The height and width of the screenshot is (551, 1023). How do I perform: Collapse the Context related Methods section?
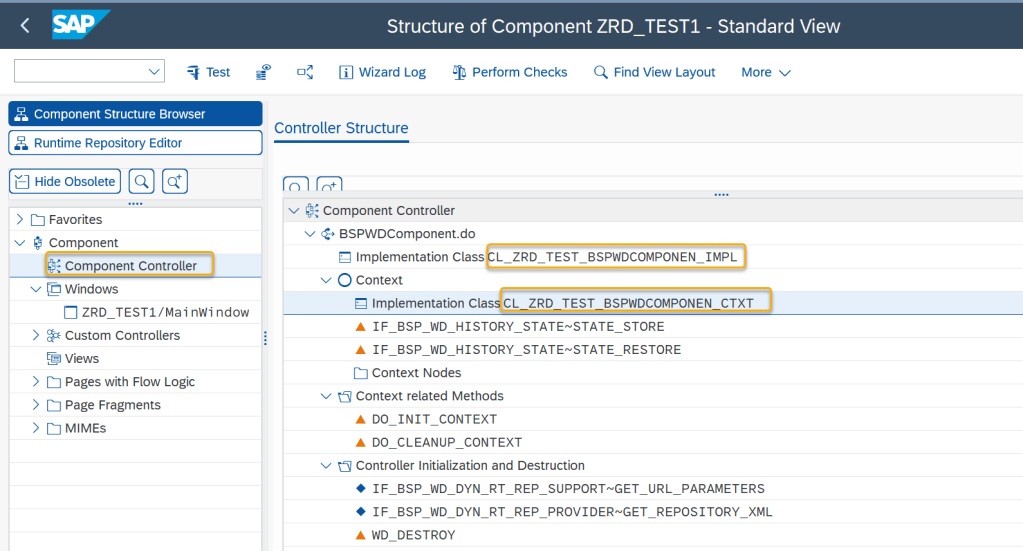tap(326, 396)
